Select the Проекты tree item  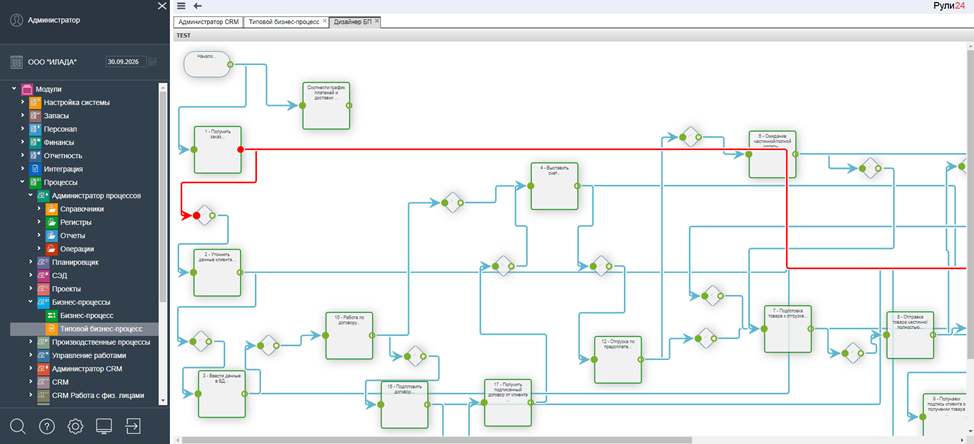[66, 289]
